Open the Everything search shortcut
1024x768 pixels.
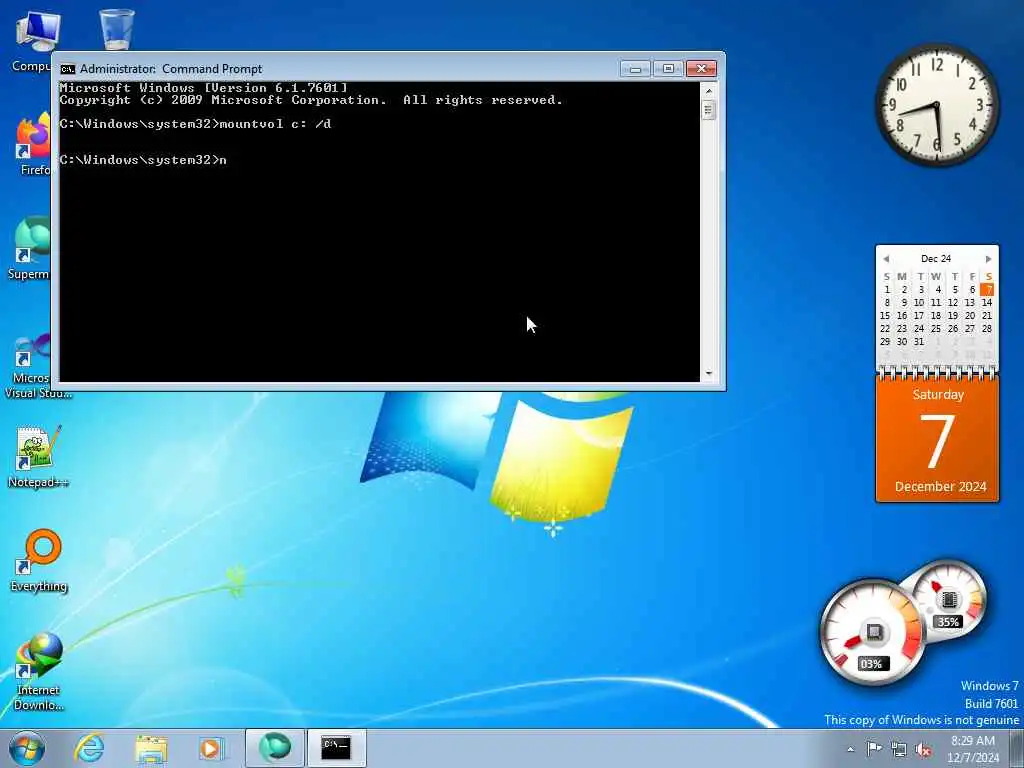[x=39, y=560]
